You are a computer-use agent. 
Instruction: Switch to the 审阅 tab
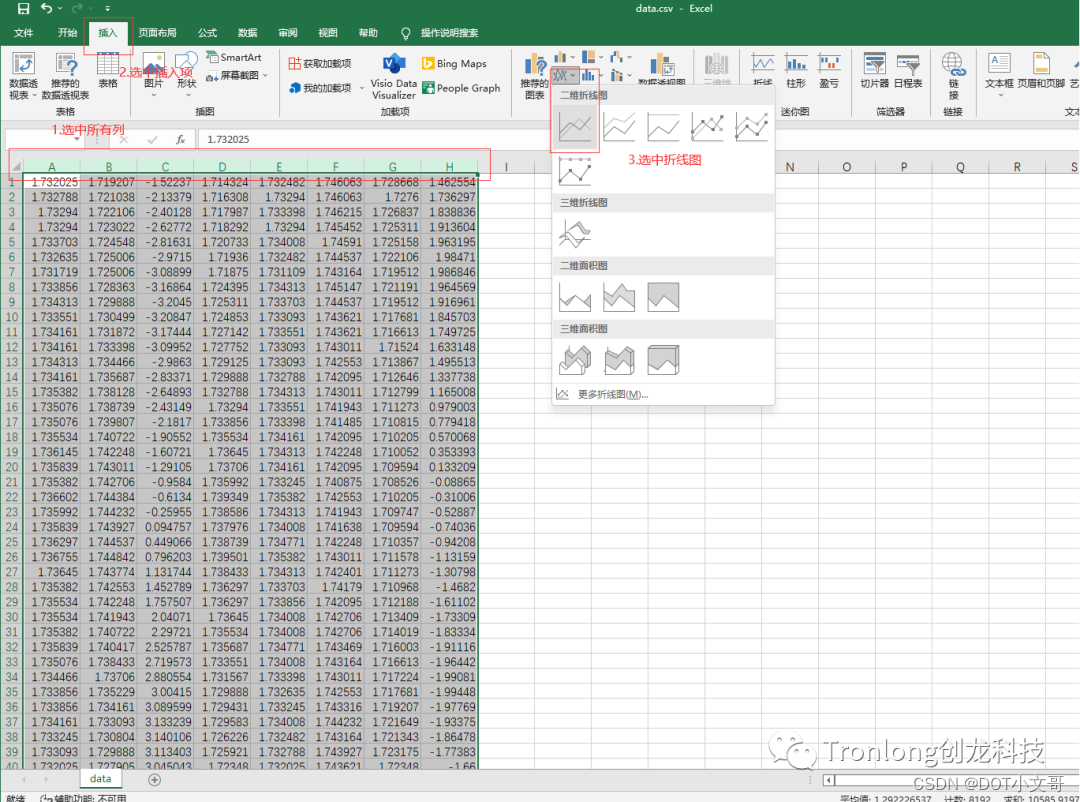click(288, 32)
